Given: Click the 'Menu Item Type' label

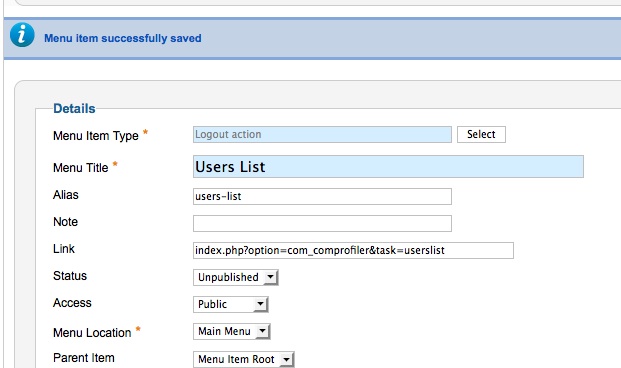Looking at the screenshot, I should pyautogui.click(x=96, y=136).
